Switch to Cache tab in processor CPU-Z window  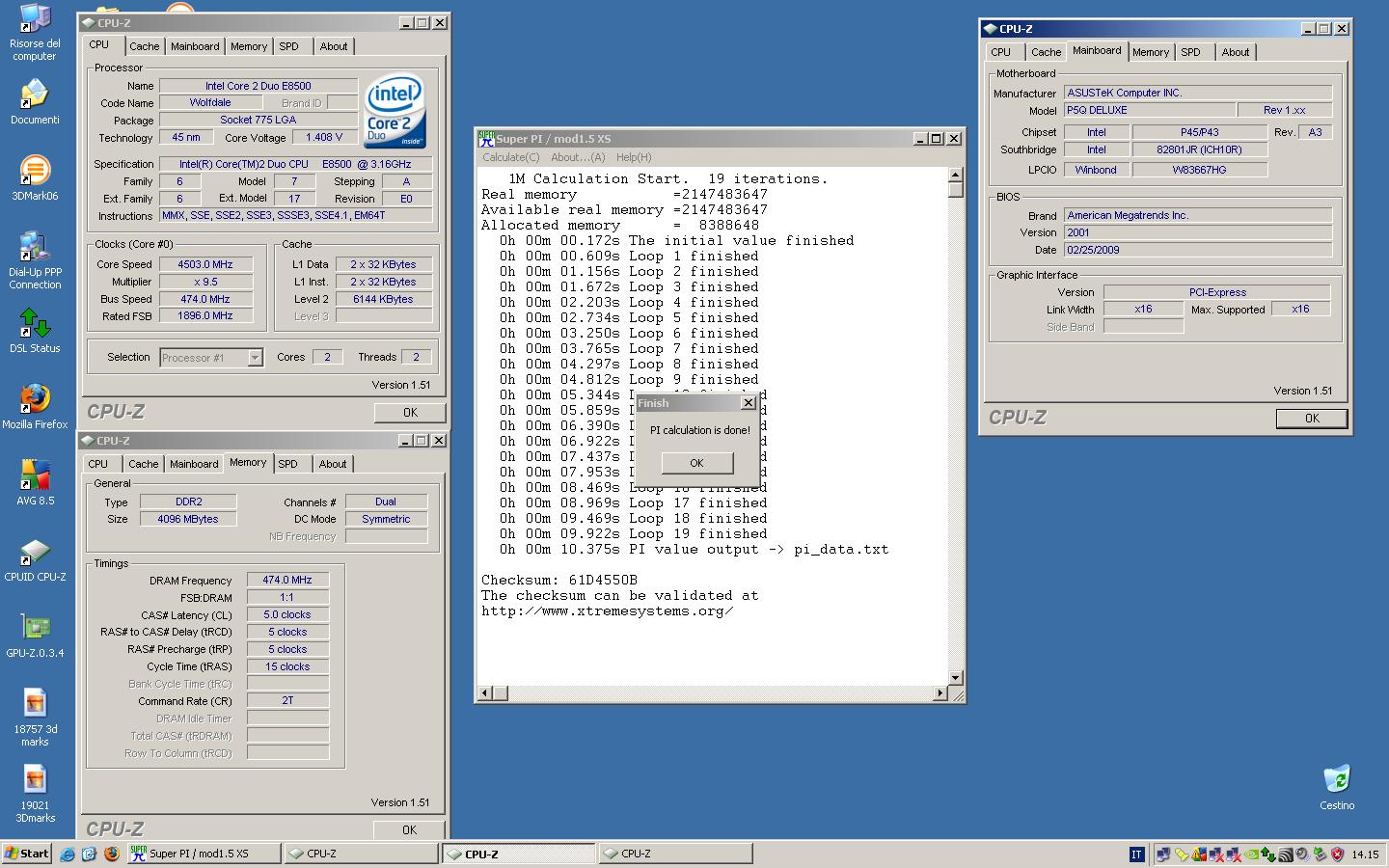pyautogui.click(x=145, y=46)
